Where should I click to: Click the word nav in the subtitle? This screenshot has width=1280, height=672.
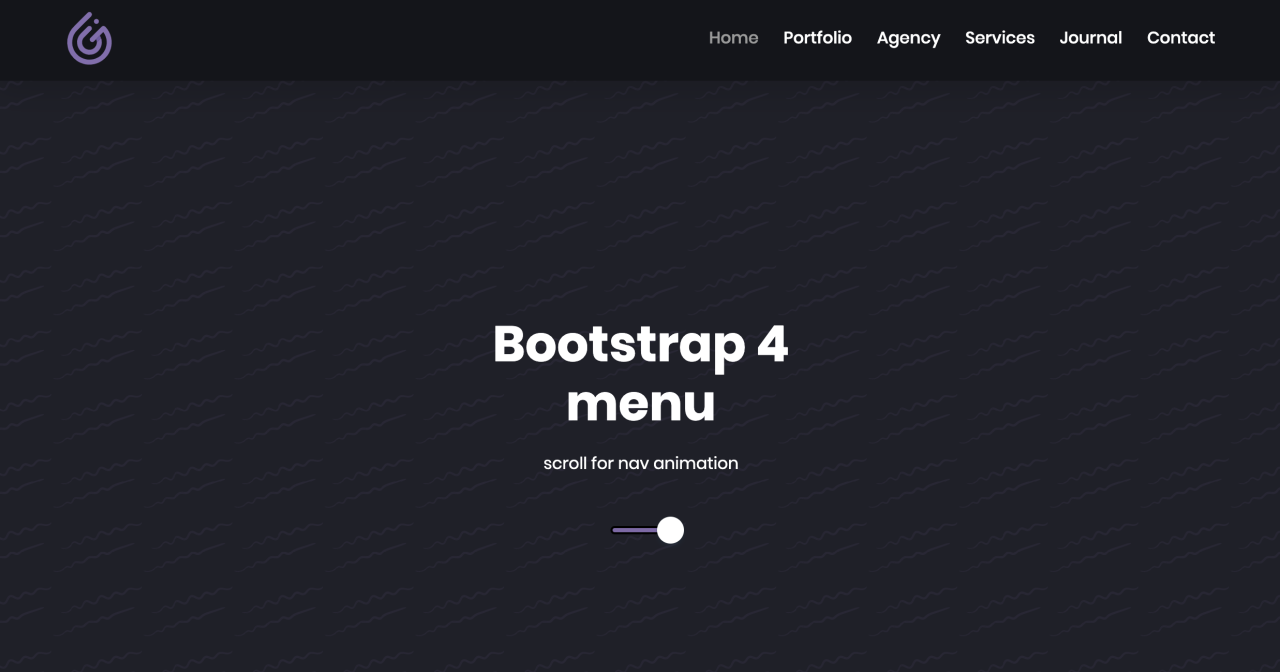633,464
